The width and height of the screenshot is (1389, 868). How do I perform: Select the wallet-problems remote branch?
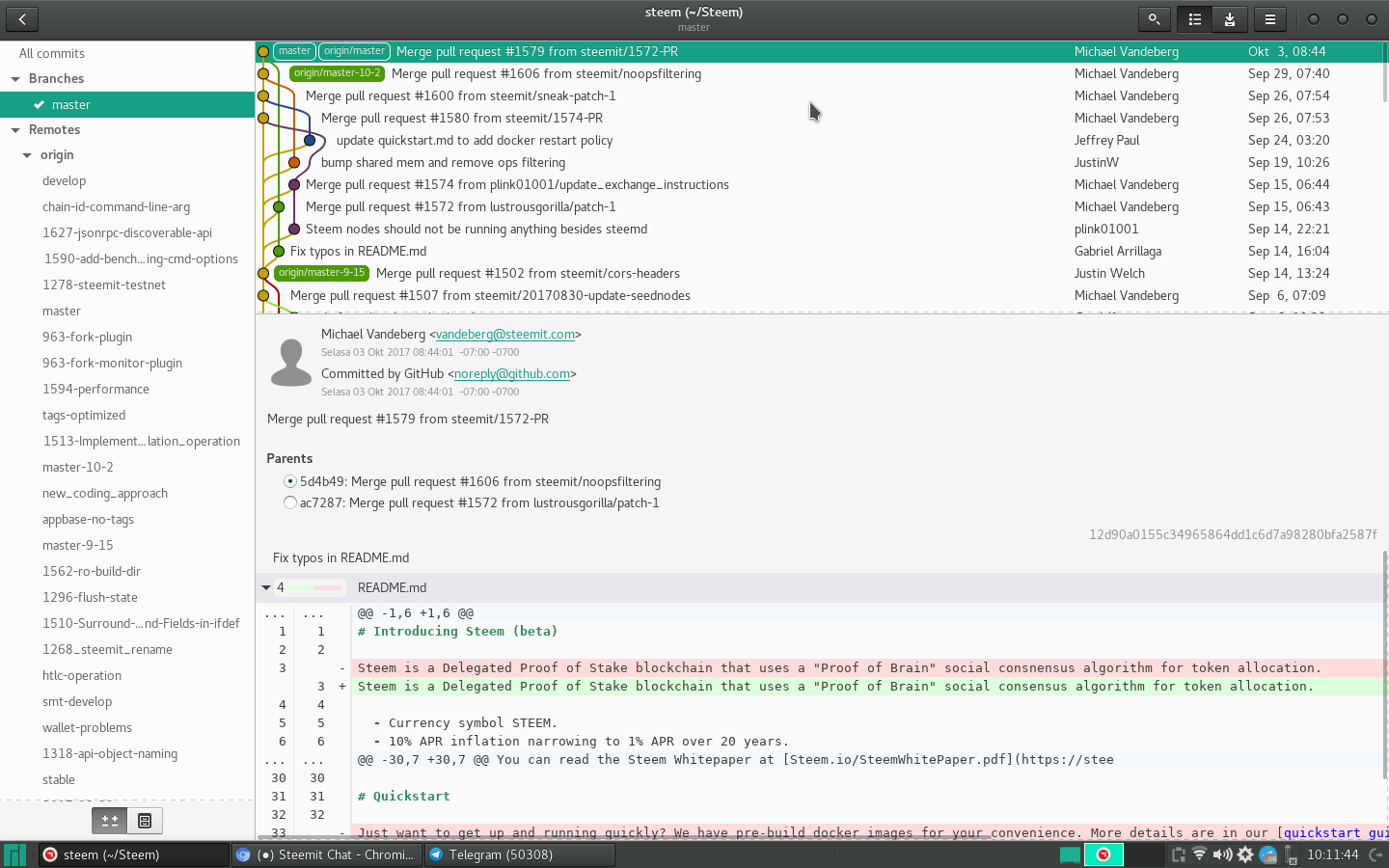pos(127,727)
